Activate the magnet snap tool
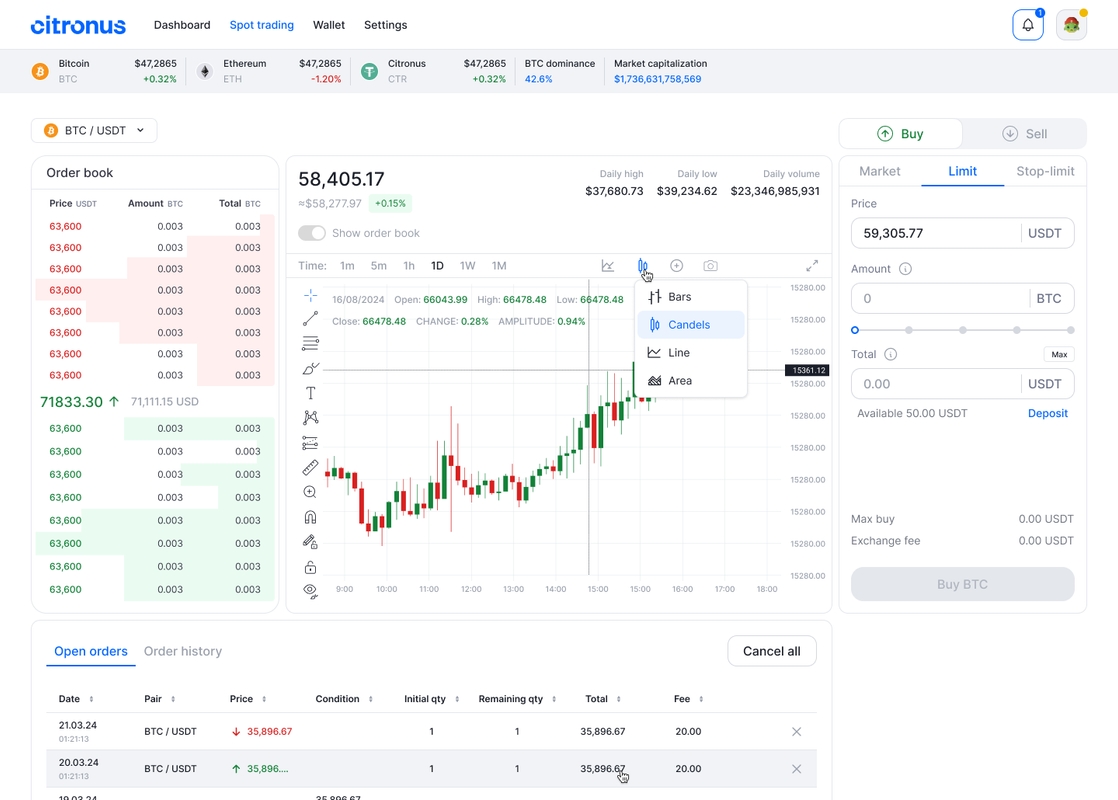This screenshot has width=1118, height=800. [310, 517]
